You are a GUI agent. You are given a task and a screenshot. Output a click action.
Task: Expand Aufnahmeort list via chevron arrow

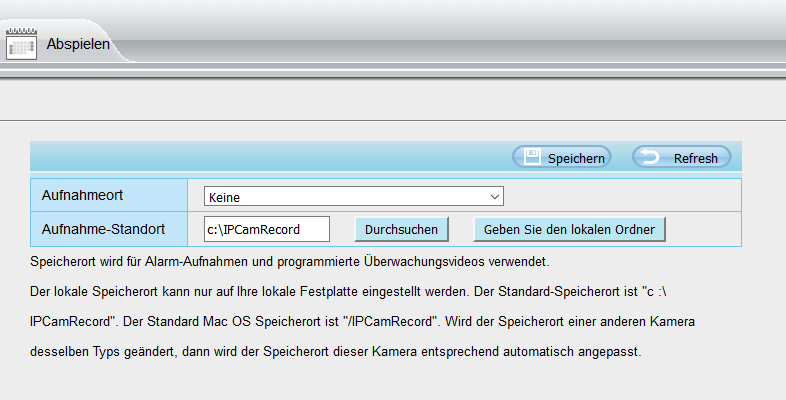[494, 197]
